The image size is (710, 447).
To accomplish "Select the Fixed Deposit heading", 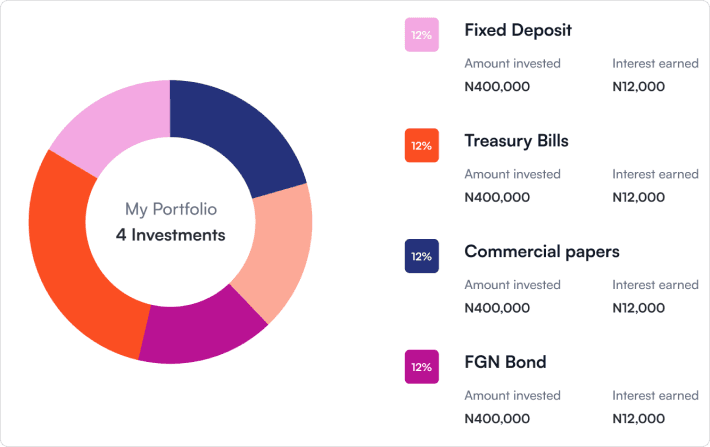I will click(518, 30).
